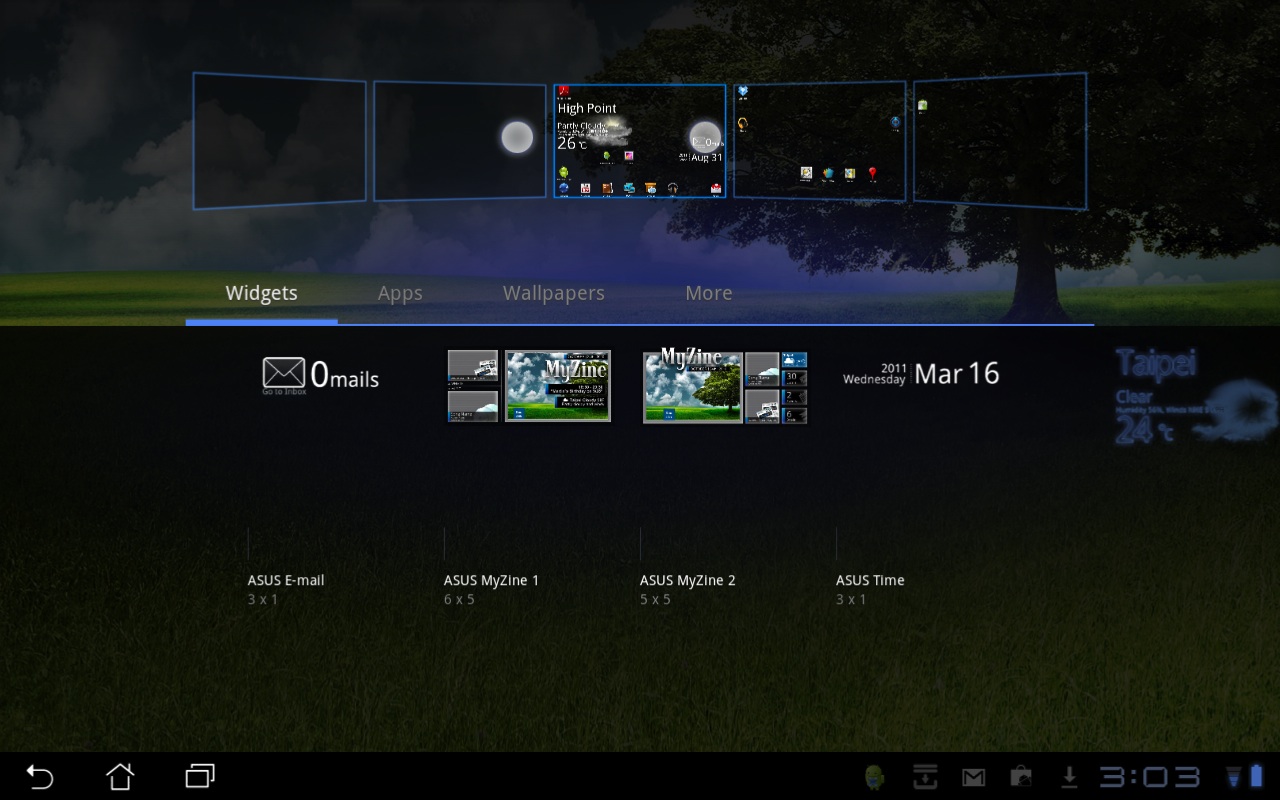1280x800 pixels.
Task: Open the More tab
Action: click(708, 293)
